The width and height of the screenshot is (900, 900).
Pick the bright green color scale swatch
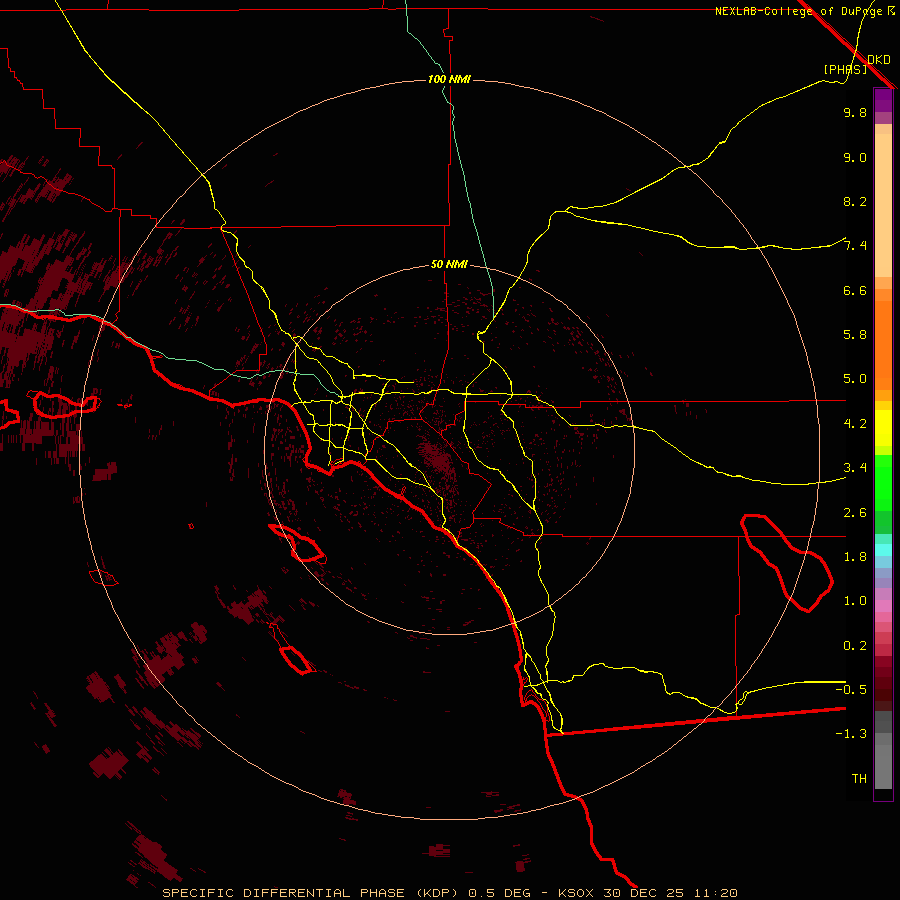tap(883, 483)
